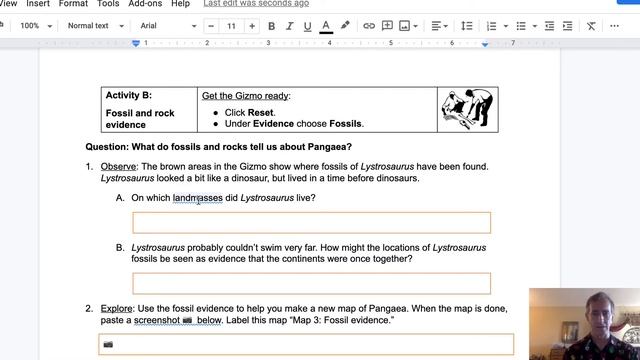
Task: Open 'Last edit was seconds ago' history link
Action: click(x=256, y=4)
